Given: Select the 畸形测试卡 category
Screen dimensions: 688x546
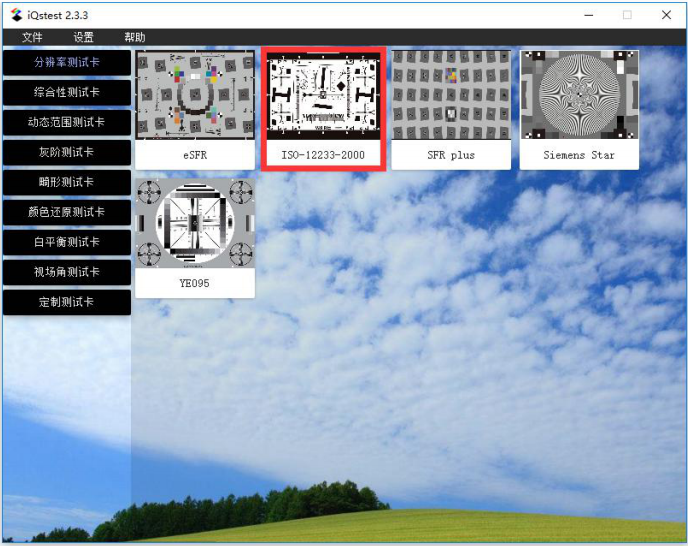Looking at the screenshot, I should 67,182.
